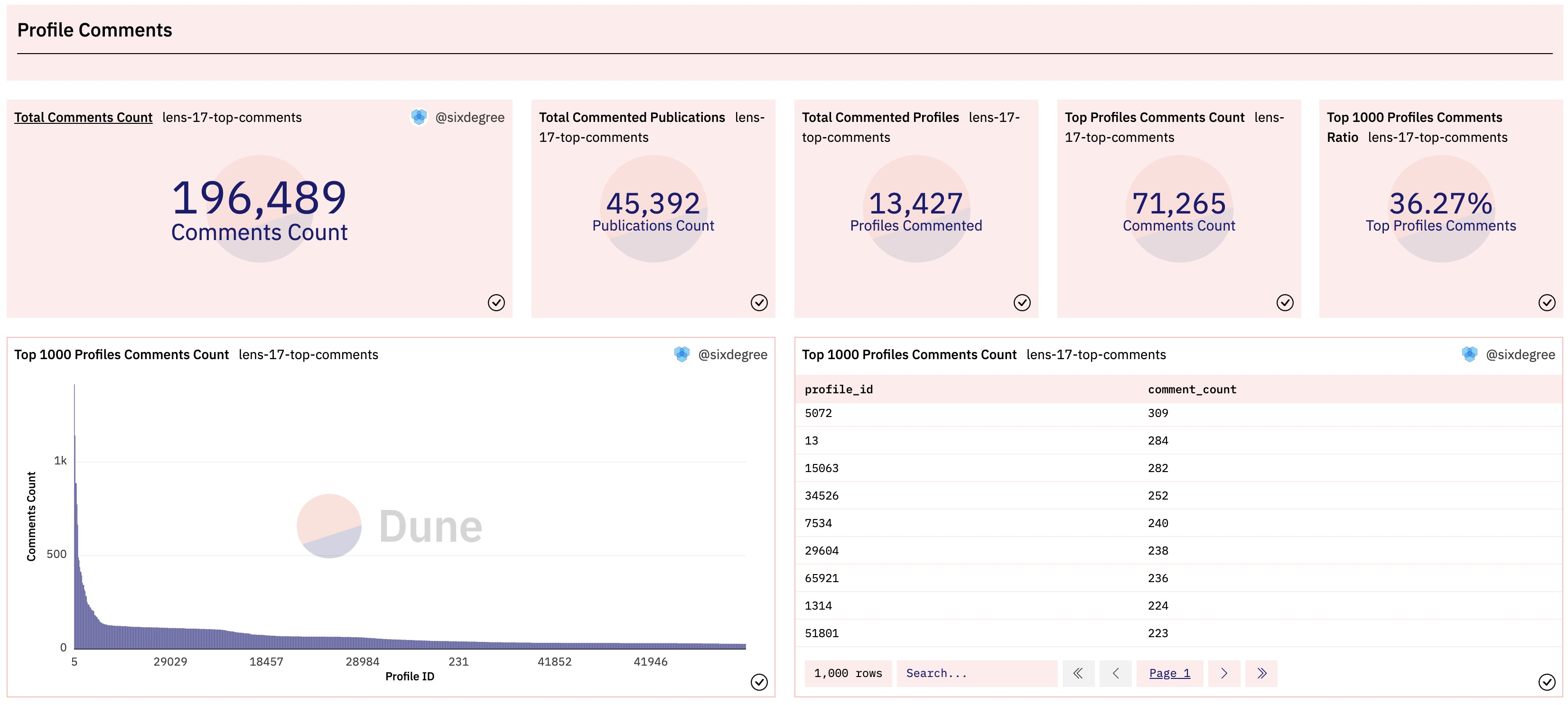Click checkmark icon on Total Comments Count card
The image size is (1568, 705).
tap(496, 302)
